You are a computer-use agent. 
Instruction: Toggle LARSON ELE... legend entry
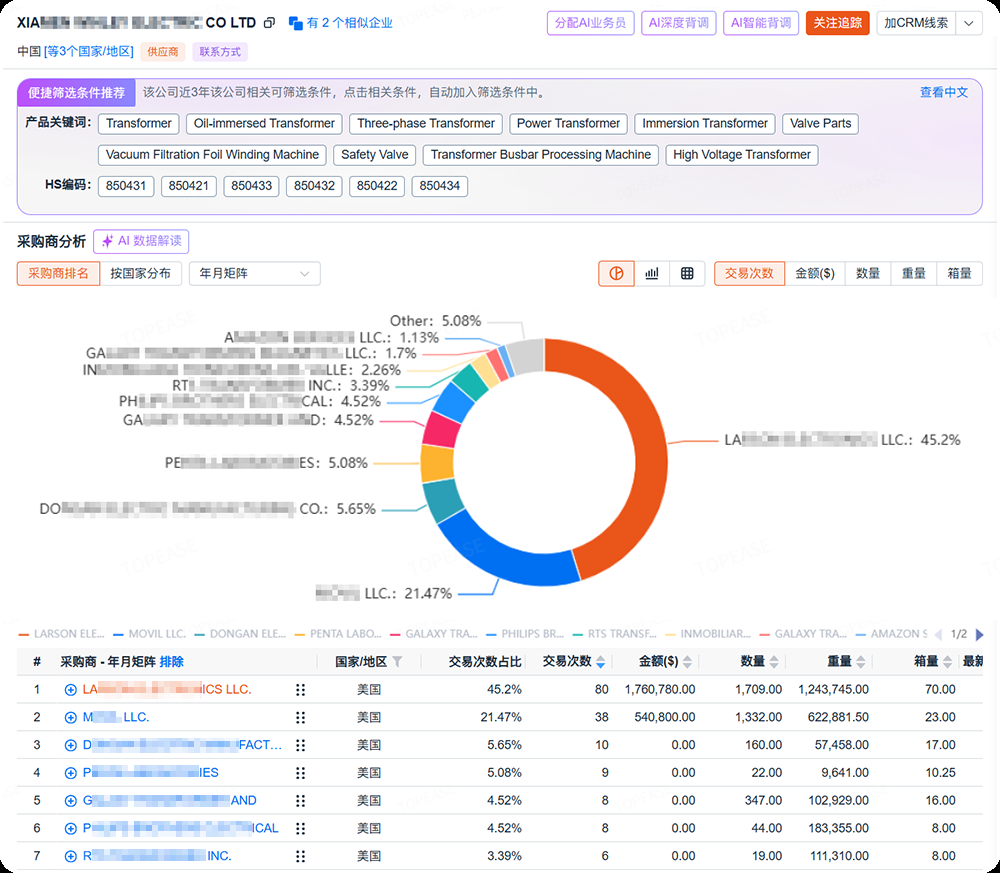click(62, 634)
